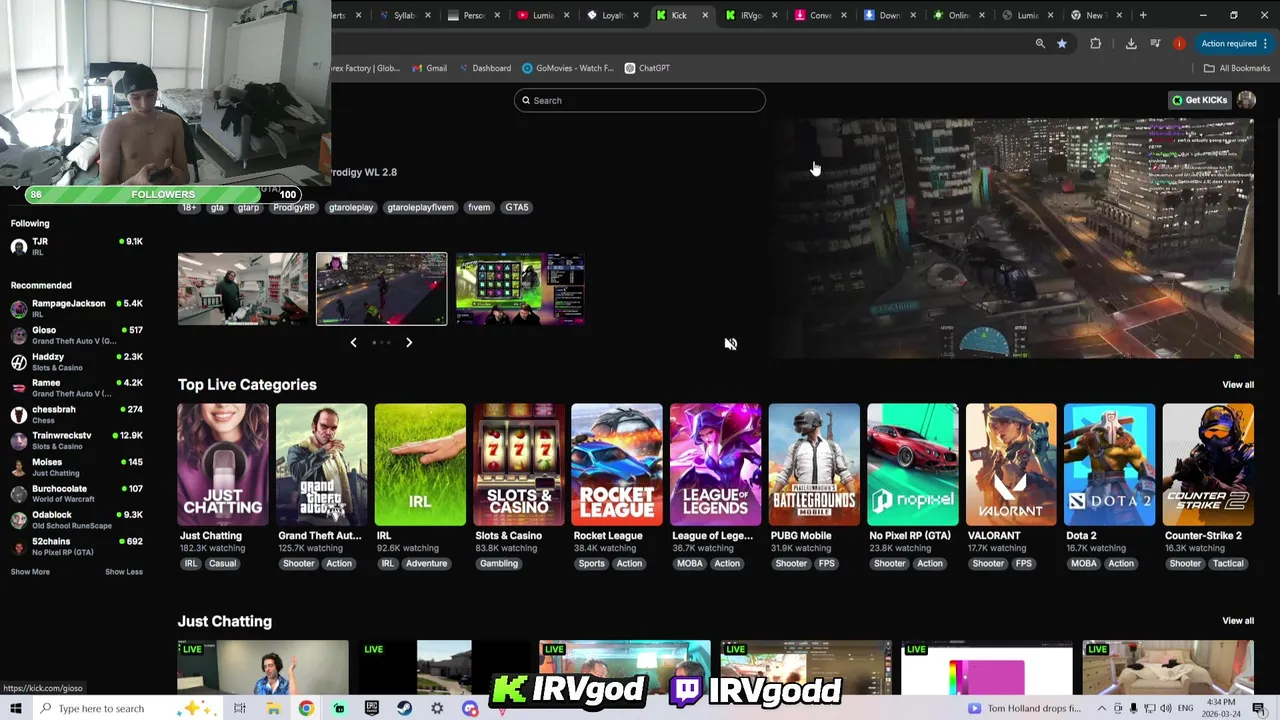The height and width of the screenshot is (720, 1280).
Task: Collapse sidebar list with Show Less
Action: tap(124, 572)
